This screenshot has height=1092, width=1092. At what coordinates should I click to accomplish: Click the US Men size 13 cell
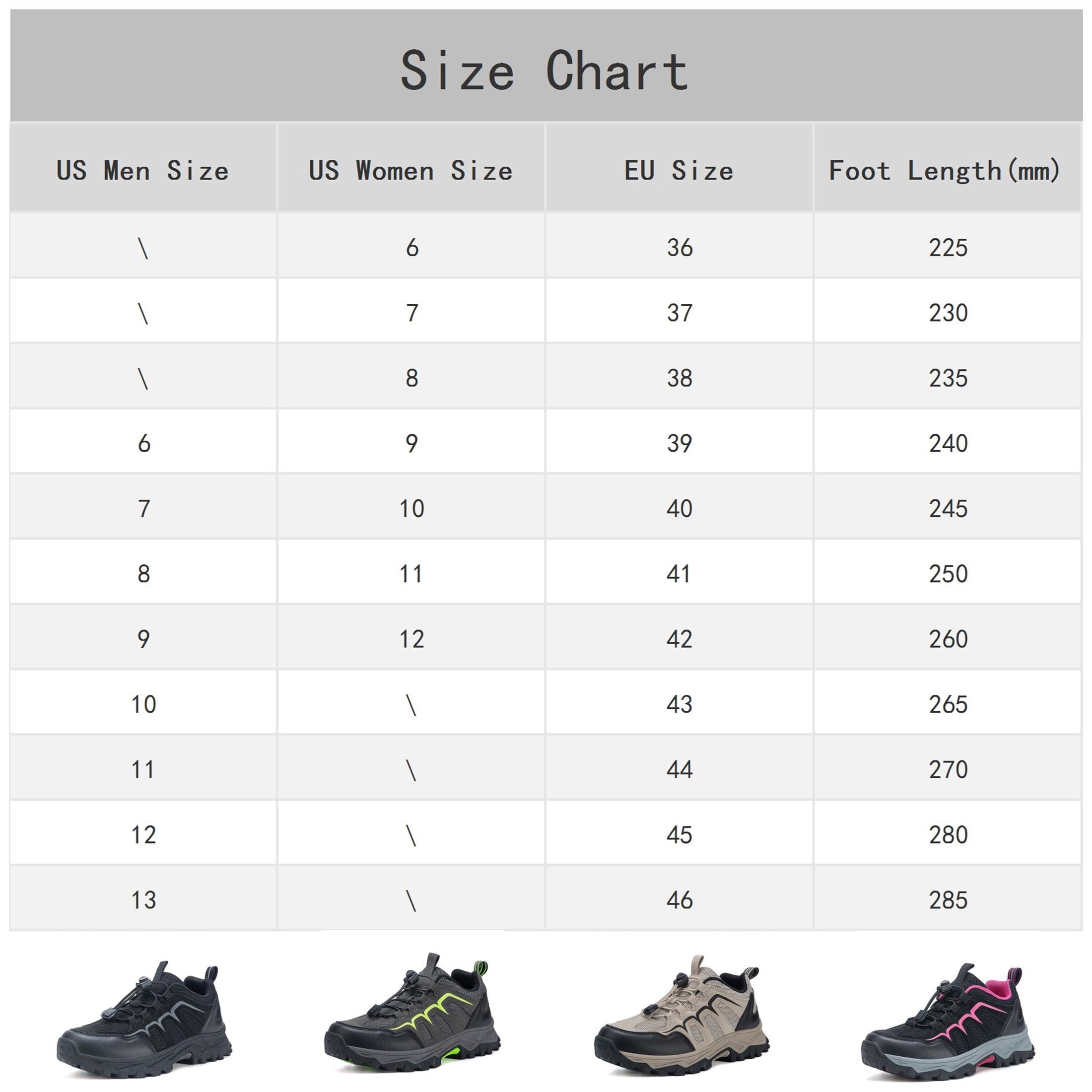[143, 899]
